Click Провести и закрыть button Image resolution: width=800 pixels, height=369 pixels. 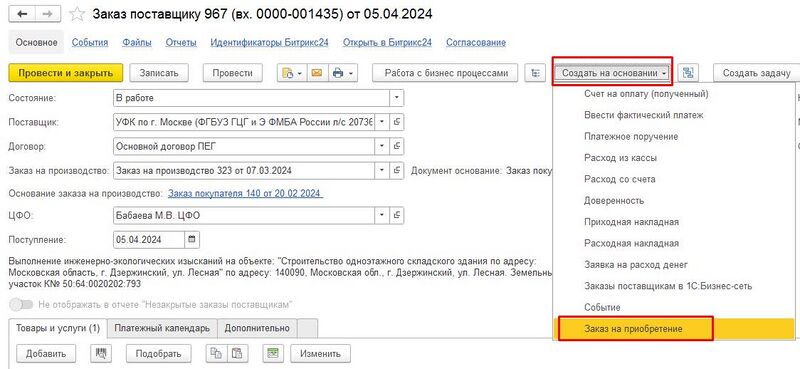point(66,73)
